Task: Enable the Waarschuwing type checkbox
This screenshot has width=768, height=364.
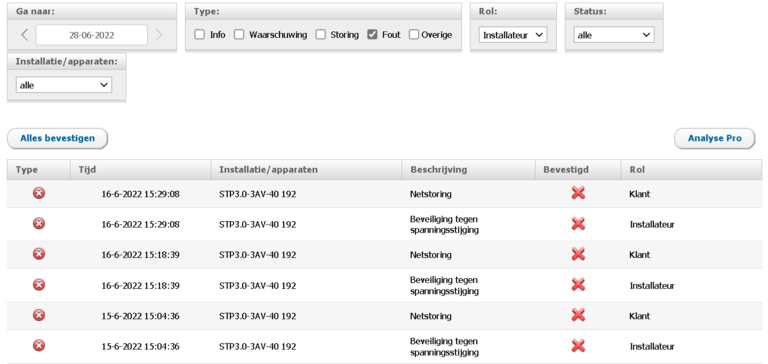Action: point(239,35)
